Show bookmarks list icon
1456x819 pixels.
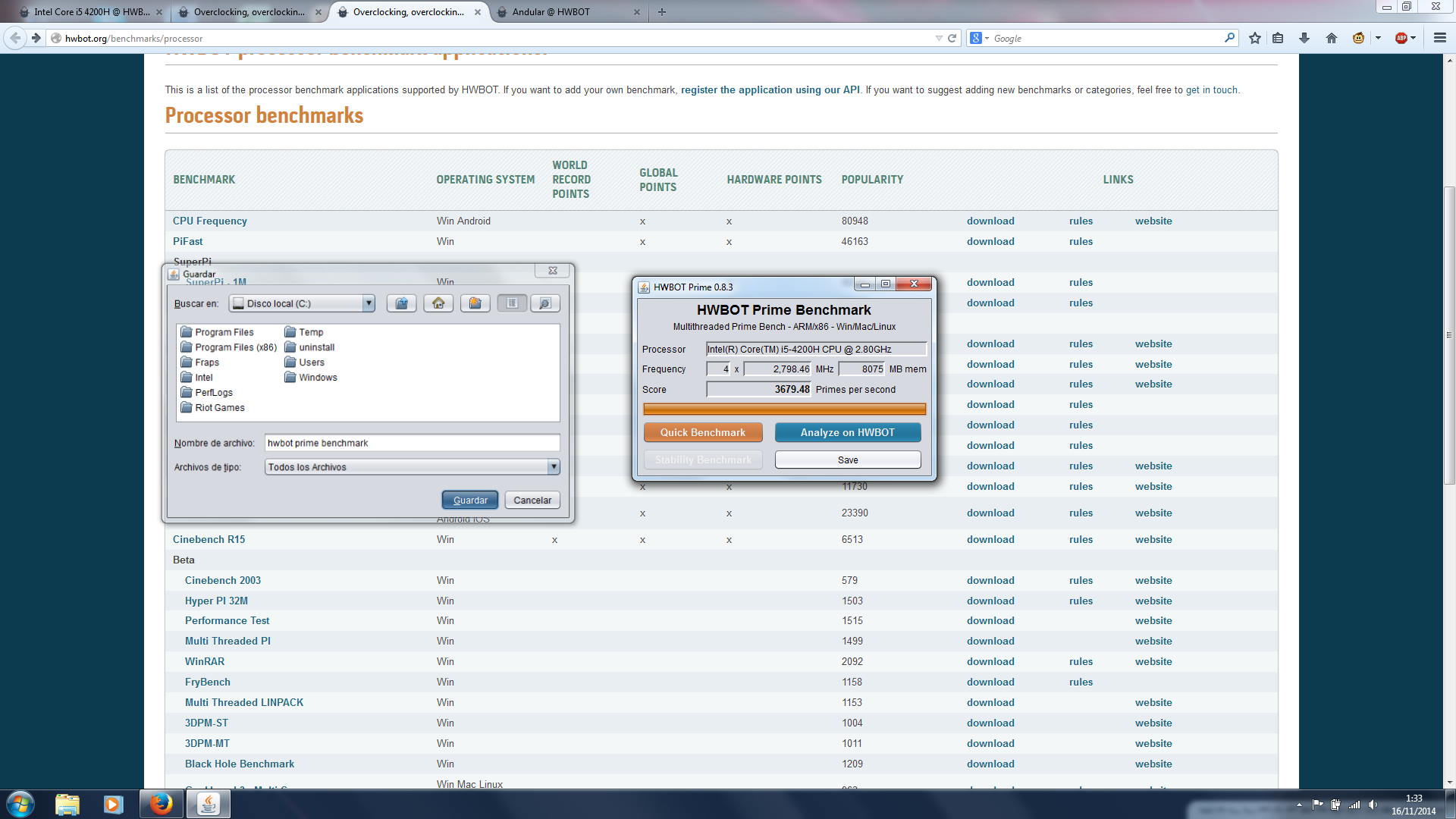click(1279, 38)
